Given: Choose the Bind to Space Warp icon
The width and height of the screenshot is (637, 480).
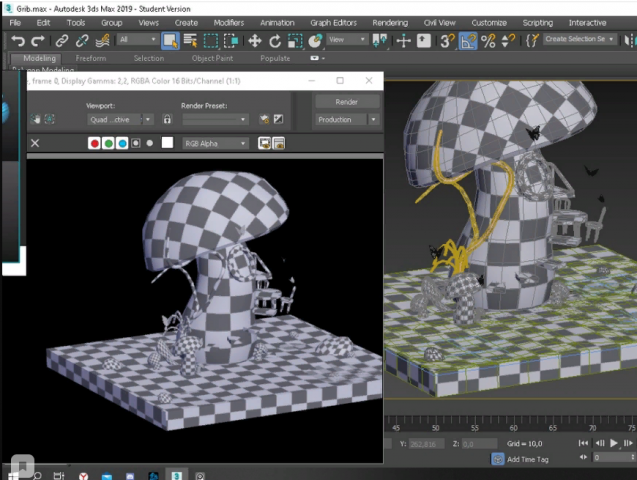Looking at the screenshot, I should tap(102, 40).
